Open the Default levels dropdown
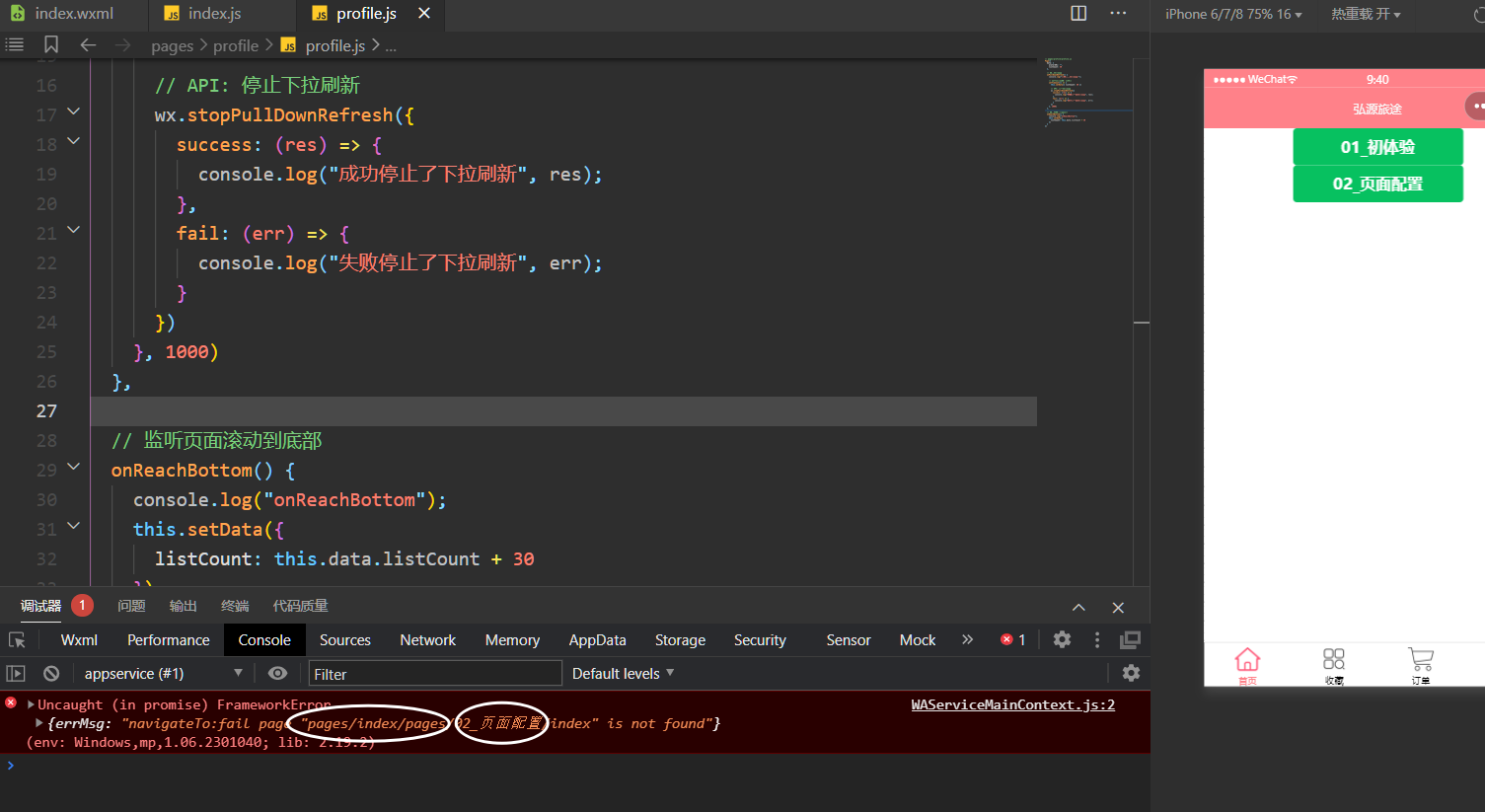This screenshot has height=812, width=1485. tap(623, 673)
